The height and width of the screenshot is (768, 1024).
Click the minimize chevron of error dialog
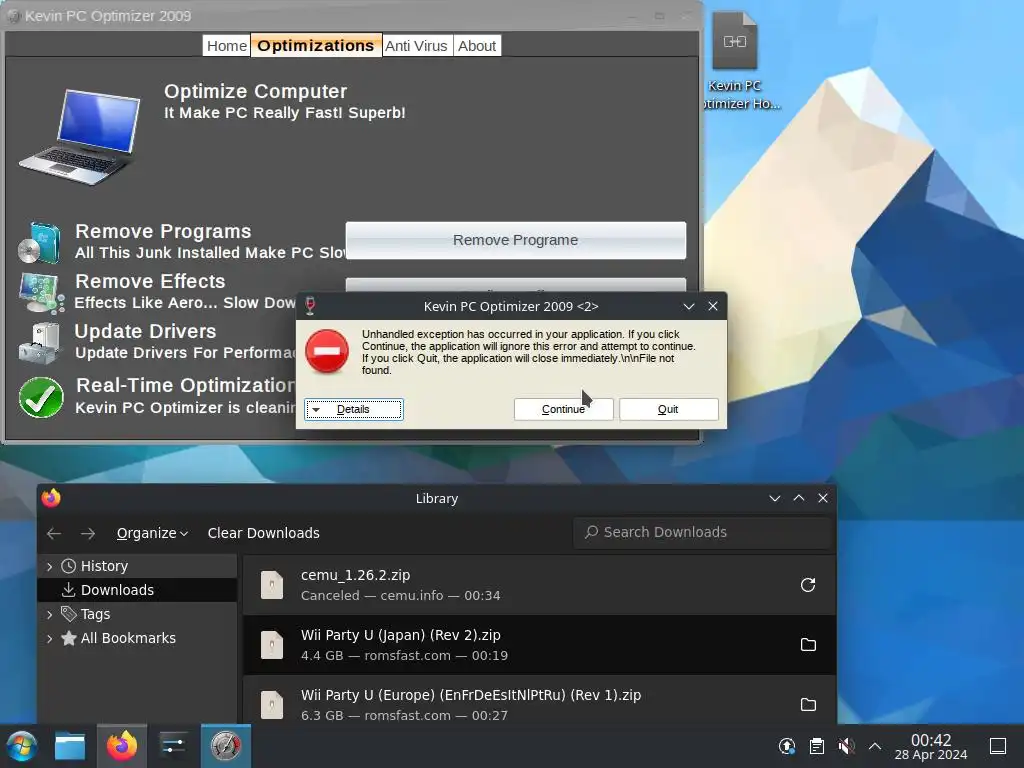point(688,306)
